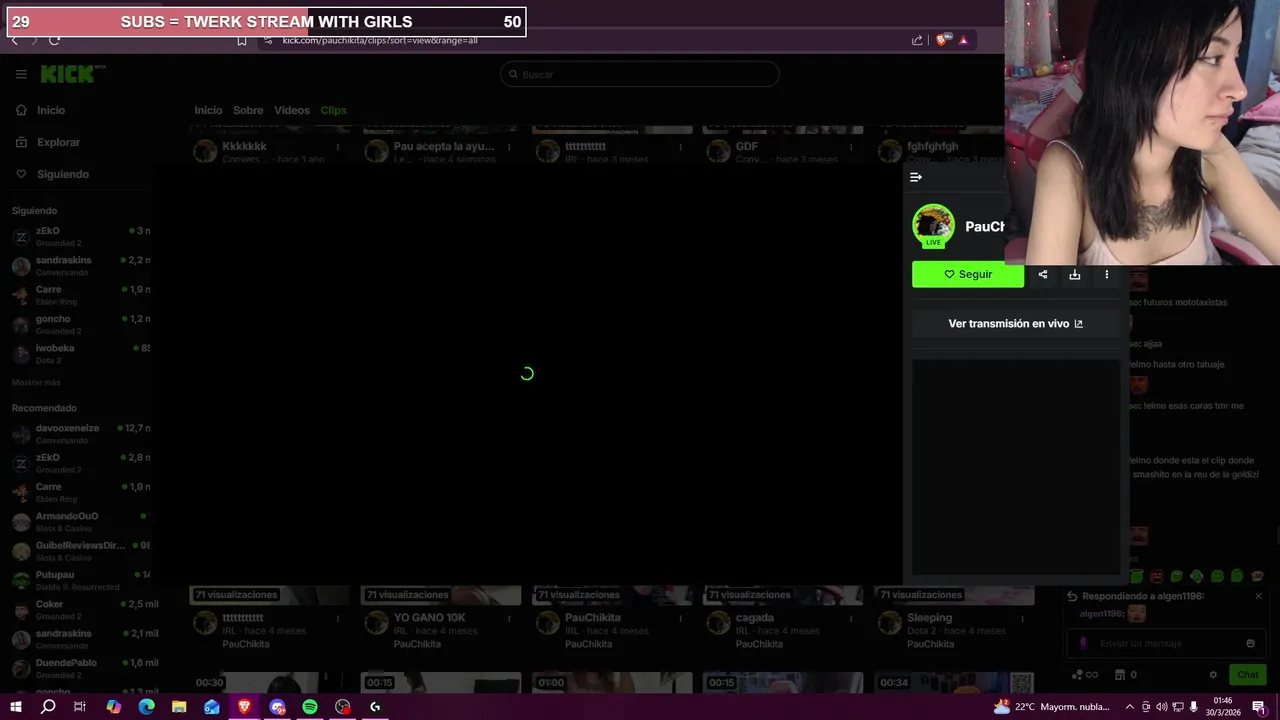The image size is (1280, 720).
Task: Open the YO GANO 10K clip
Action: 429,618
